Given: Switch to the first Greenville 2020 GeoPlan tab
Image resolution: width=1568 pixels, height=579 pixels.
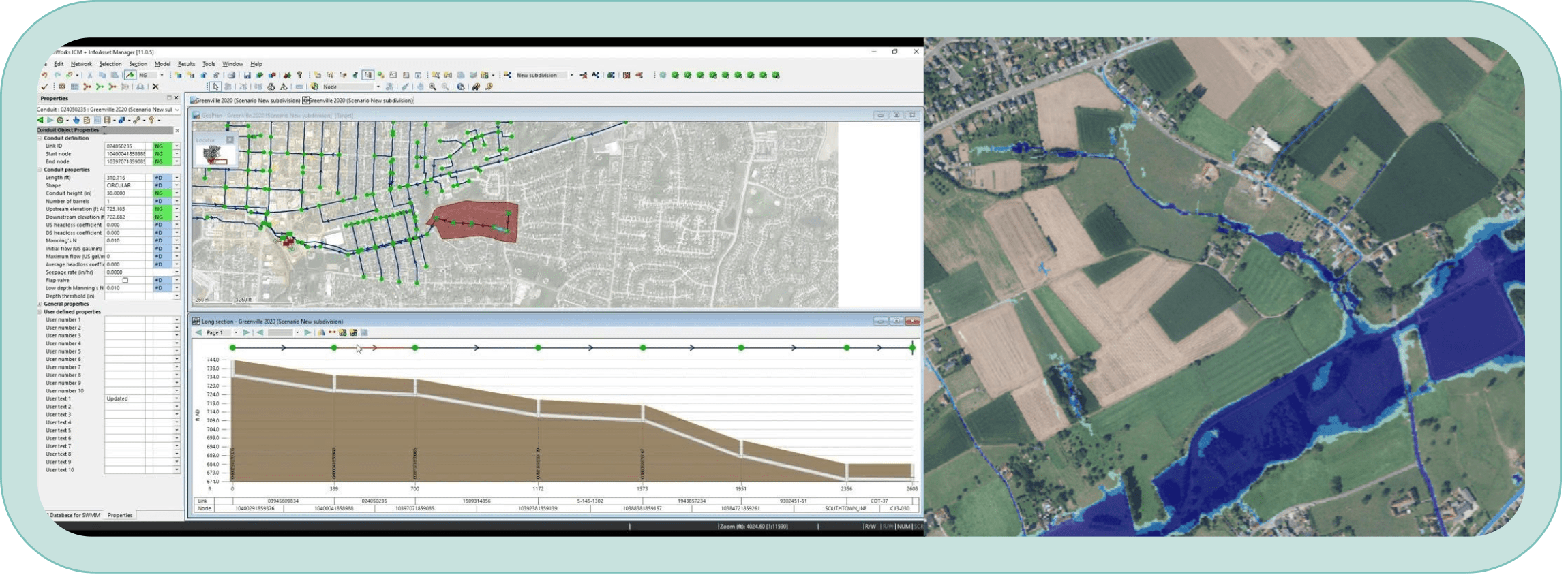Looking at the screenshot, I should pos(245,100).
